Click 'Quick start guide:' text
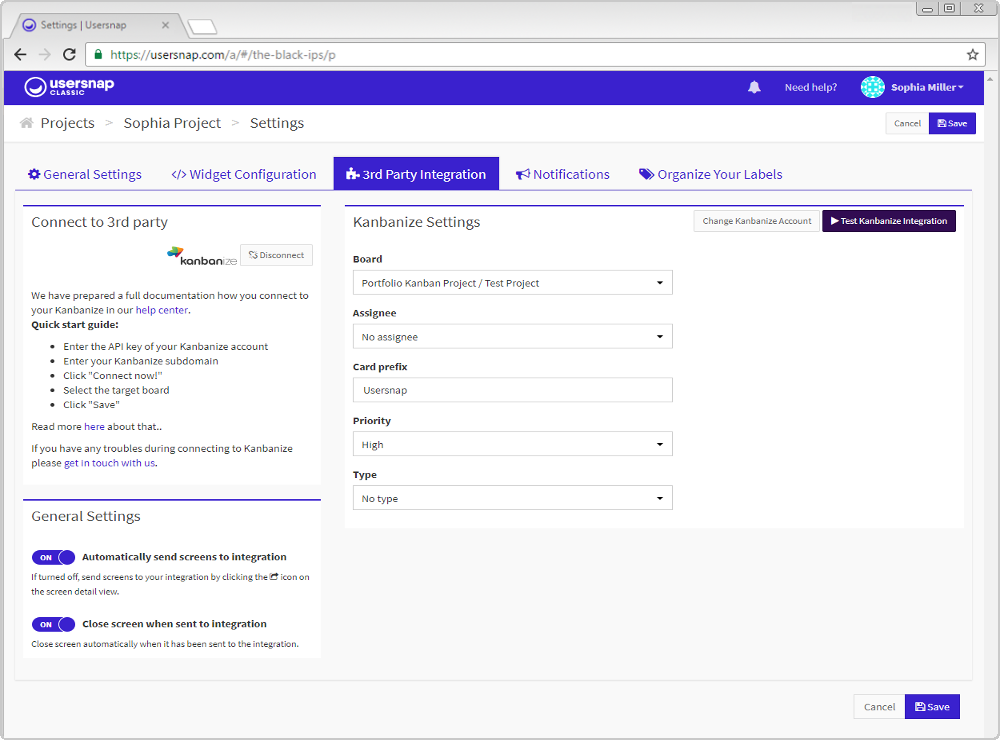1000x740 pixels. click(x=75, y=325)
